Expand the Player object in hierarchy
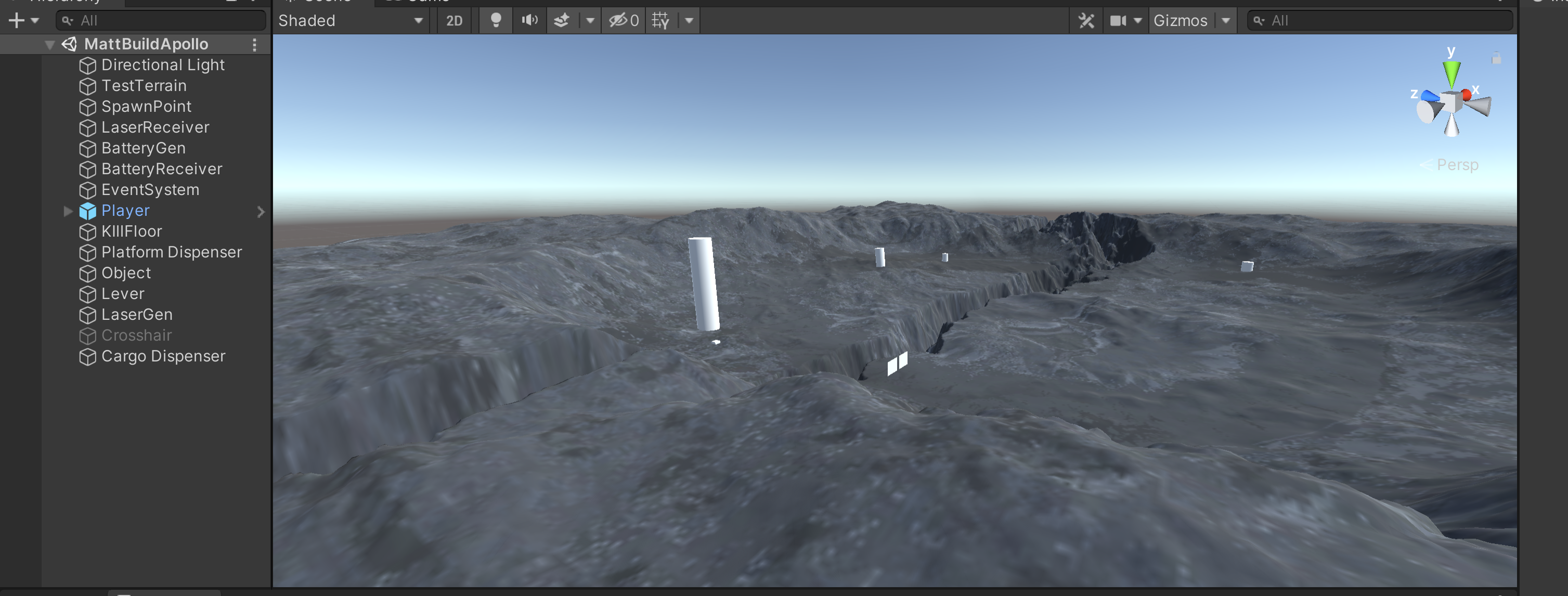This screenshot has height=596, width=1568. pos(68,211)
